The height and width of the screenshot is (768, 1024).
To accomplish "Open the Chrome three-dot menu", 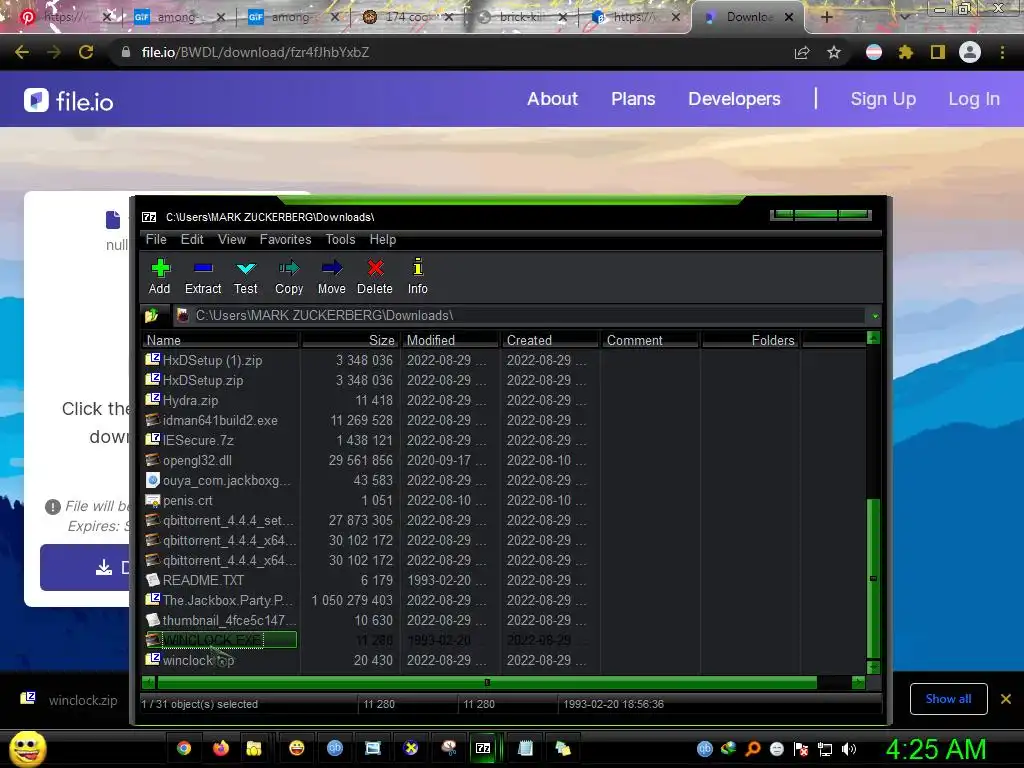I will coord(1002,52).
